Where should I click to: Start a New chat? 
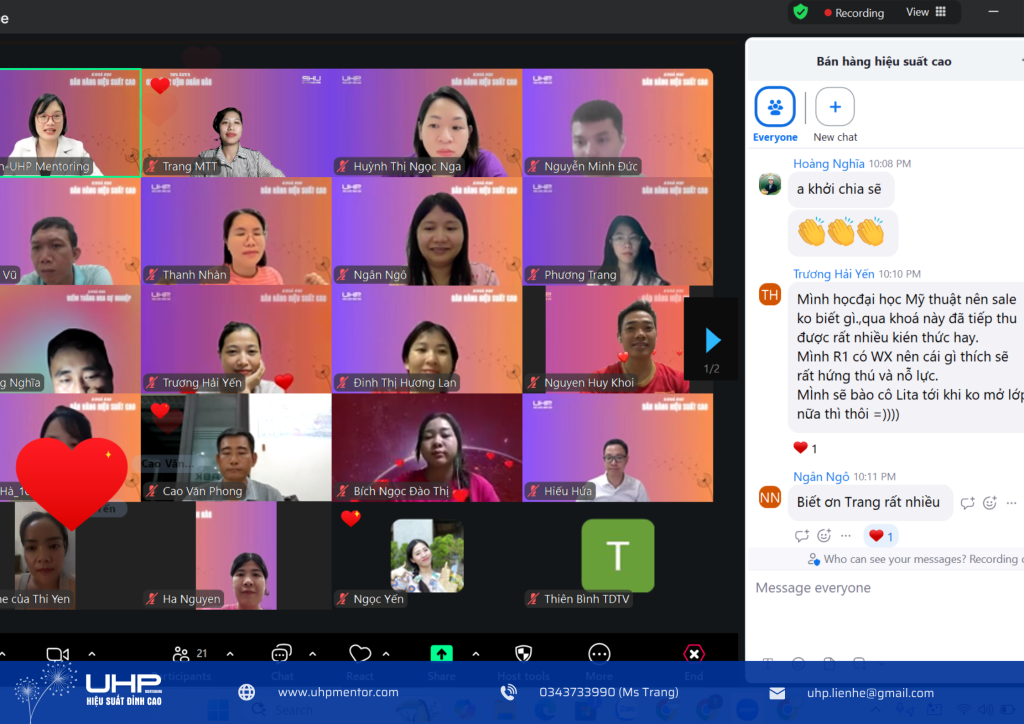pyautogui.click(x=835, y=107)
